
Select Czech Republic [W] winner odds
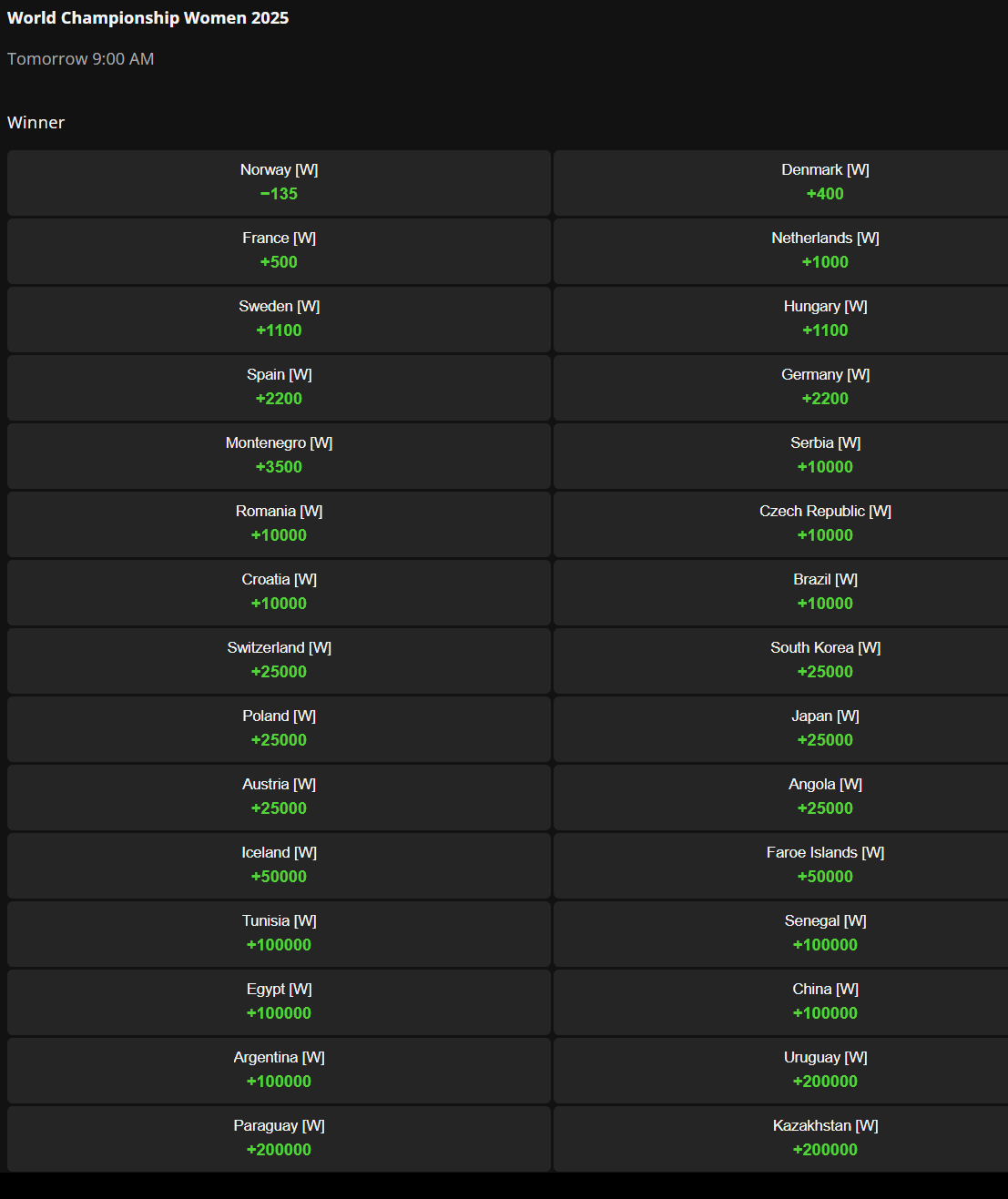click(x=825, y=524)
